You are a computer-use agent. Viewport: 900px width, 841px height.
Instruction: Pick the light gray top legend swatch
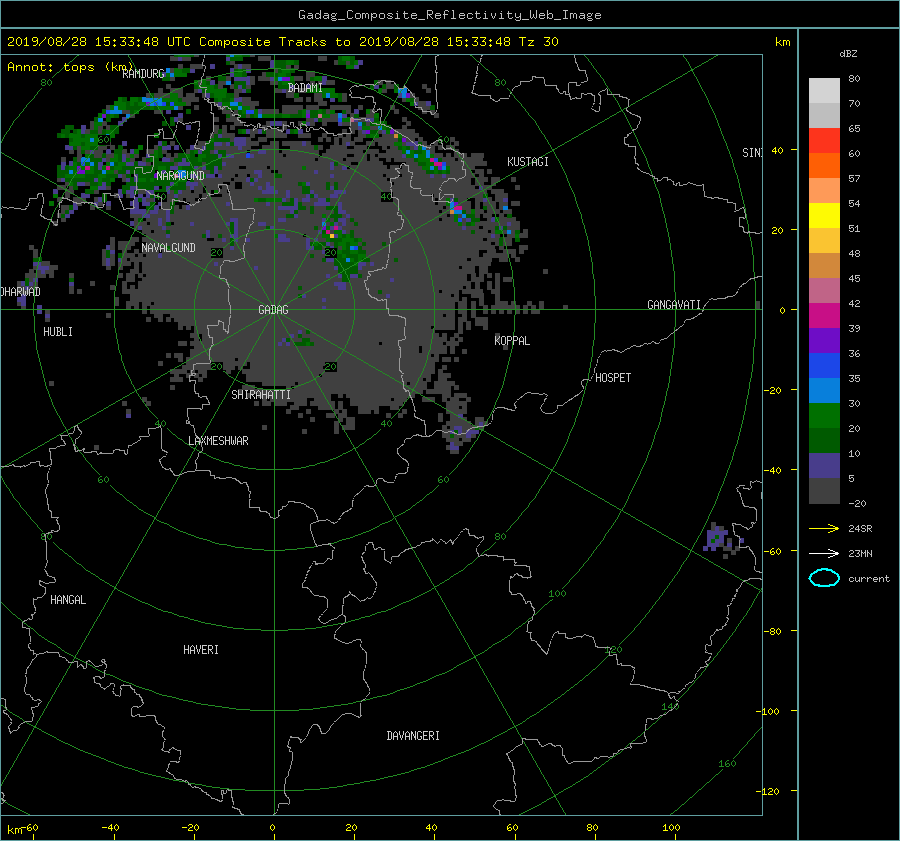[x=824, y=90]
